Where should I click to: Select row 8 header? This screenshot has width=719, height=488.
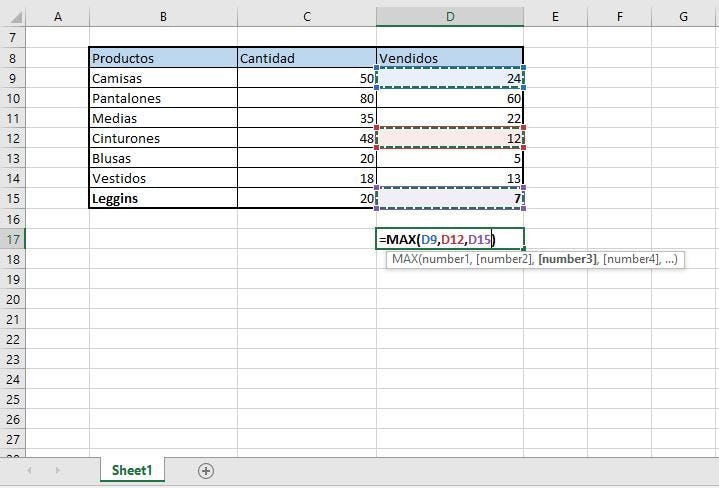click(12, 58)
